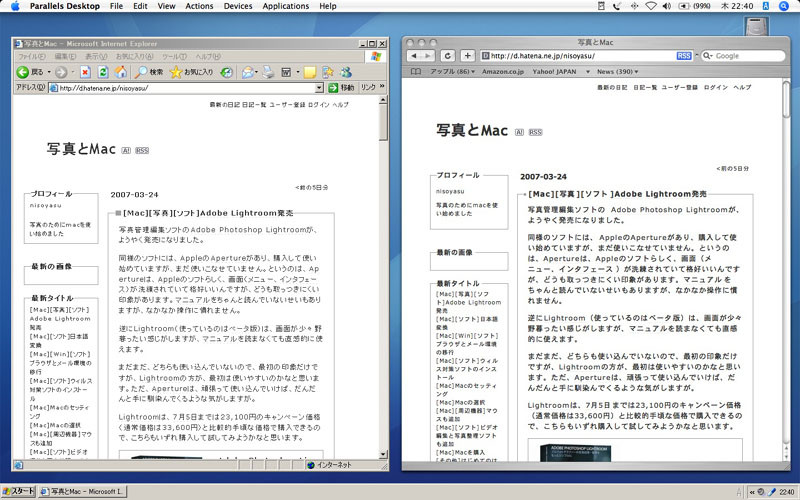Open the 表示(V) menu in Internet Explorer
800x500 pixels.
tap(96, 57)
